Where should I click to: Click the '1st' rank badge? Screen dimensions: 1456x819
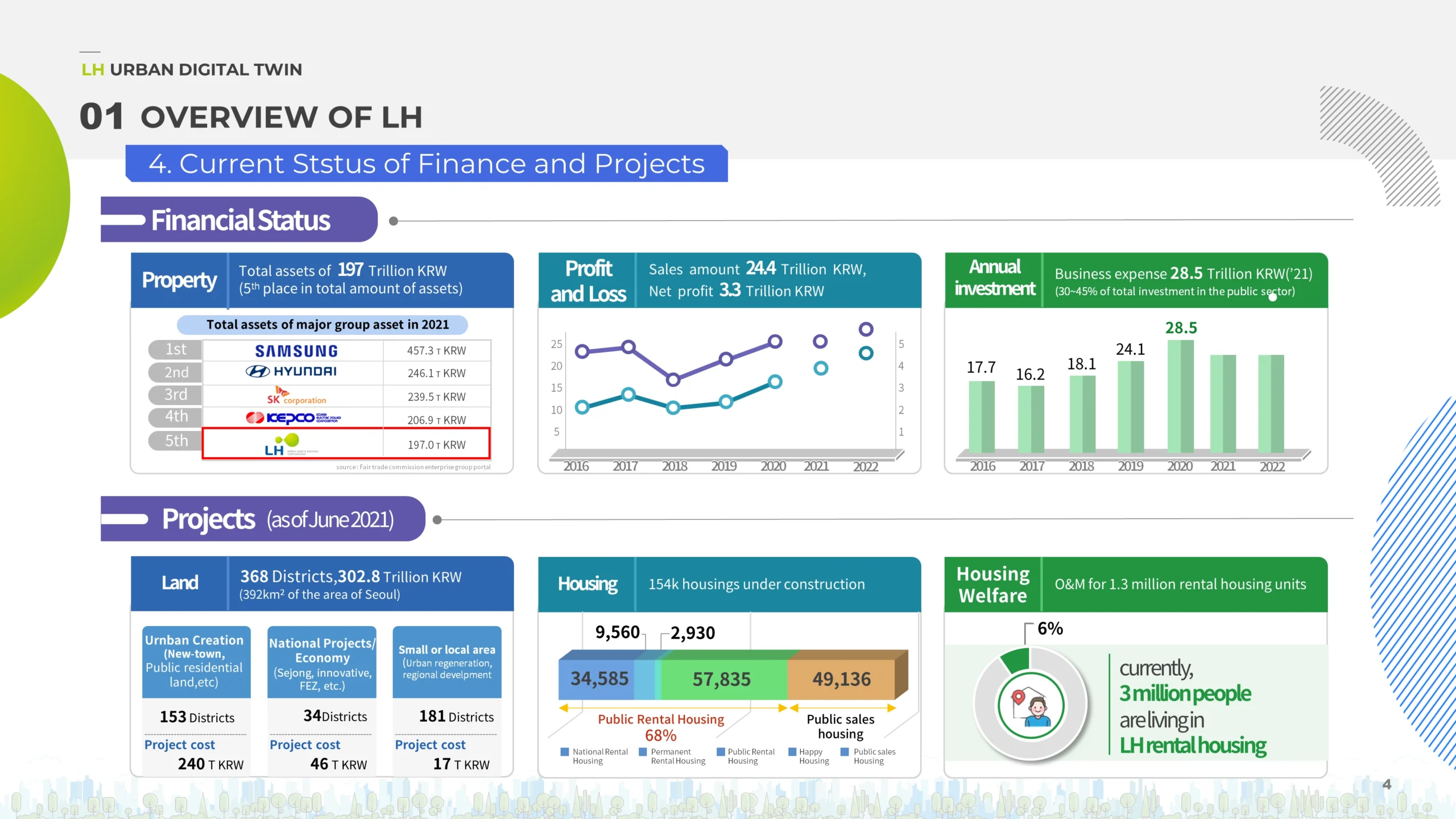click(175, 349)
